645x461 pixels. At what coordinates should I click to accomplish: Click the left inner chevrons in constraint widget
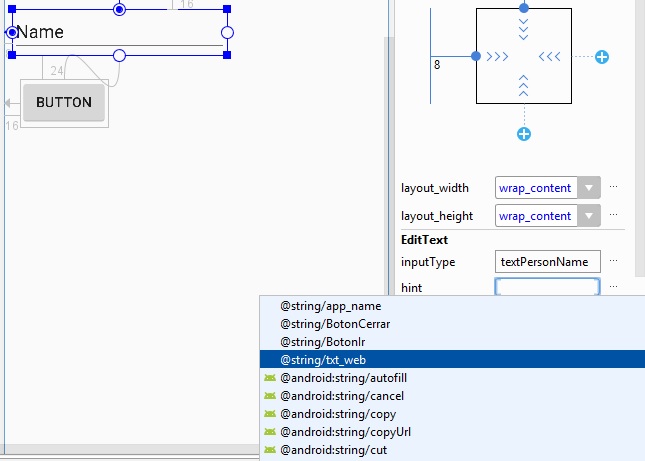497,56
